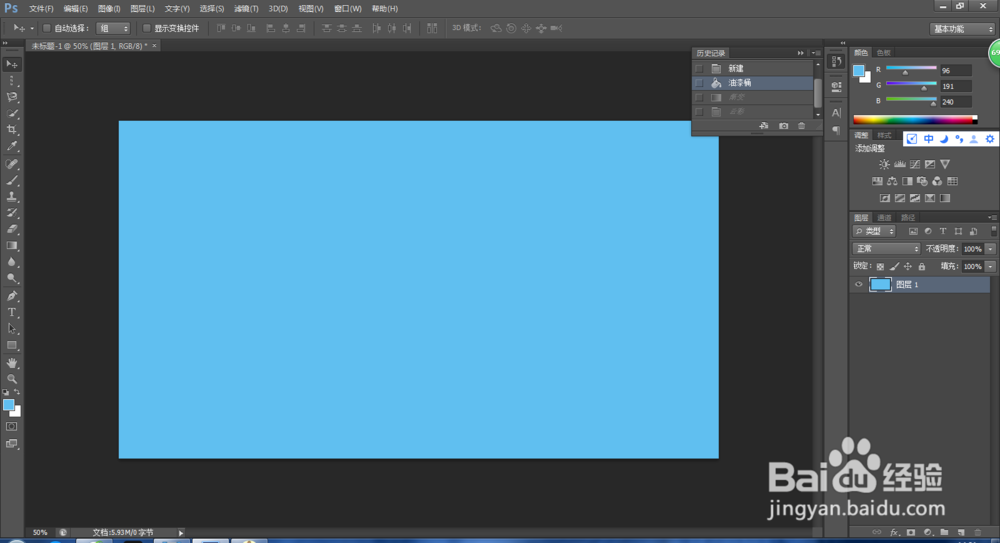Open the 类型 layer filter dropdown
The height and width of the screenshot is (543, 1000).
pyautogui.click(x=874, y=231)
